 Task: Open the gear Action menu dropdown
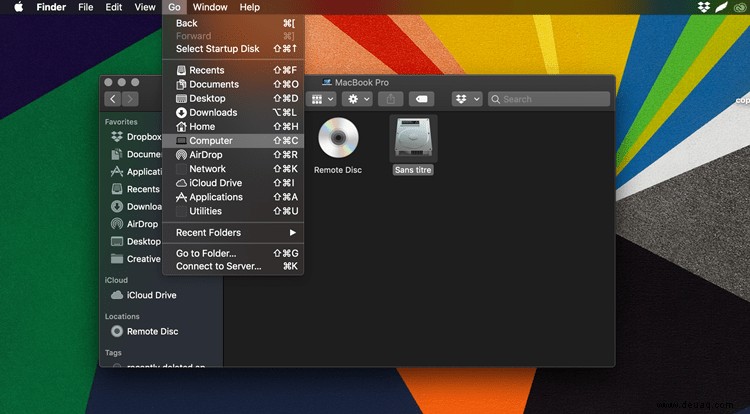[x=357, y=99]
